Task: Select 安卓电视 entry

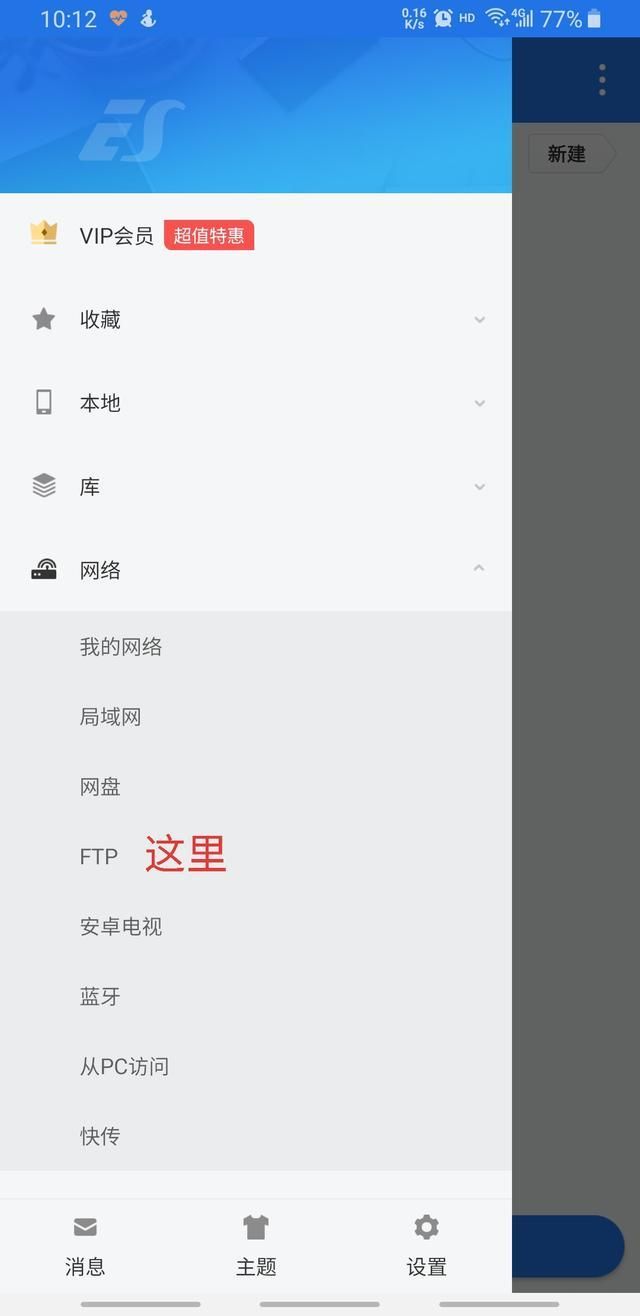Action: click(121, 927)
